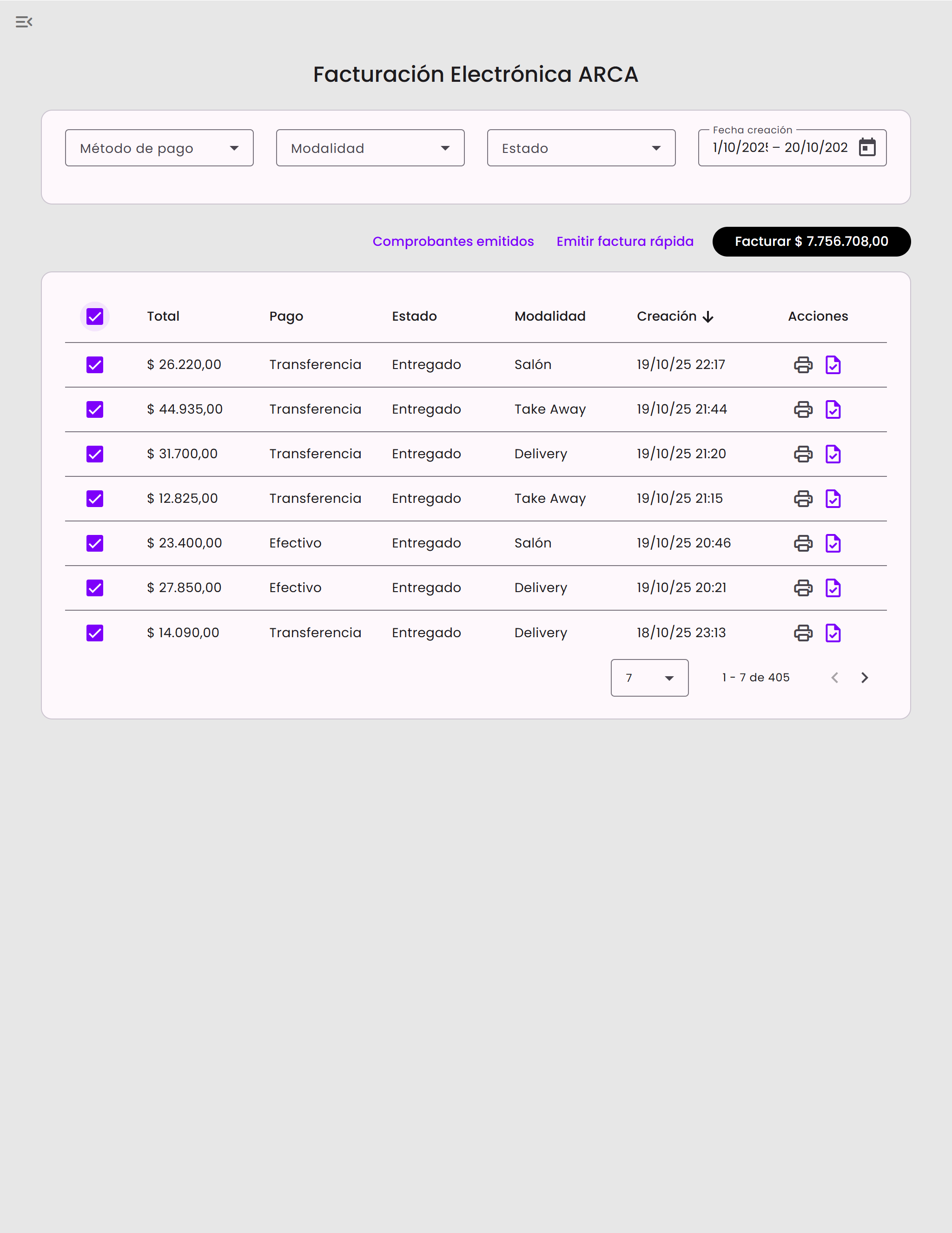Screen dimensions: 952x1233
Task: Print the $ 14.090,00 order
Action: pyautogui.click(x=803, y=633)
